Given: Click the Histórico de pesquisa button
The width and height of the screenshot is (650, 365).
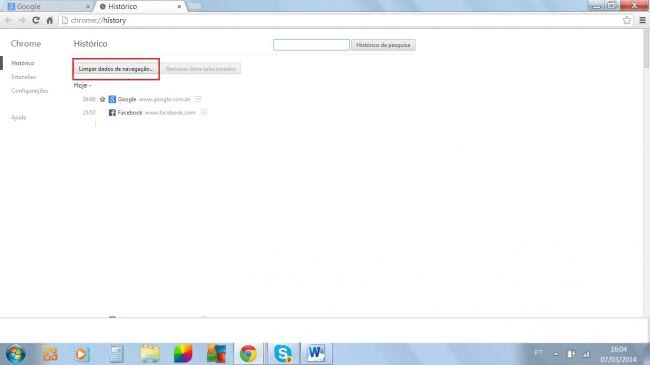Looking at the screenshot, I should pos(383,45).
